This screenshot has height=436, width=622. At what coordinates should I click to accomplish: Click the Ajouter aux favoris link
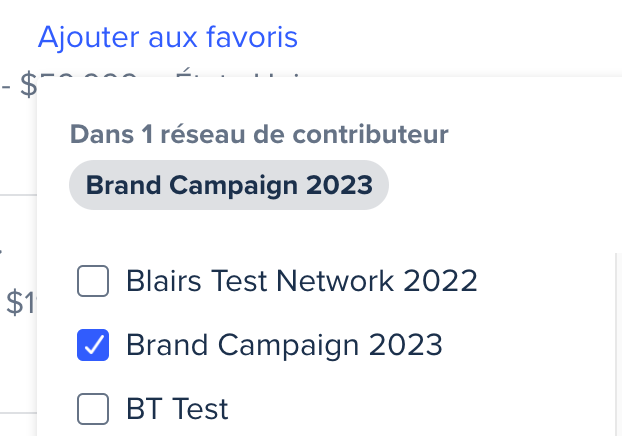coord(167,38)
